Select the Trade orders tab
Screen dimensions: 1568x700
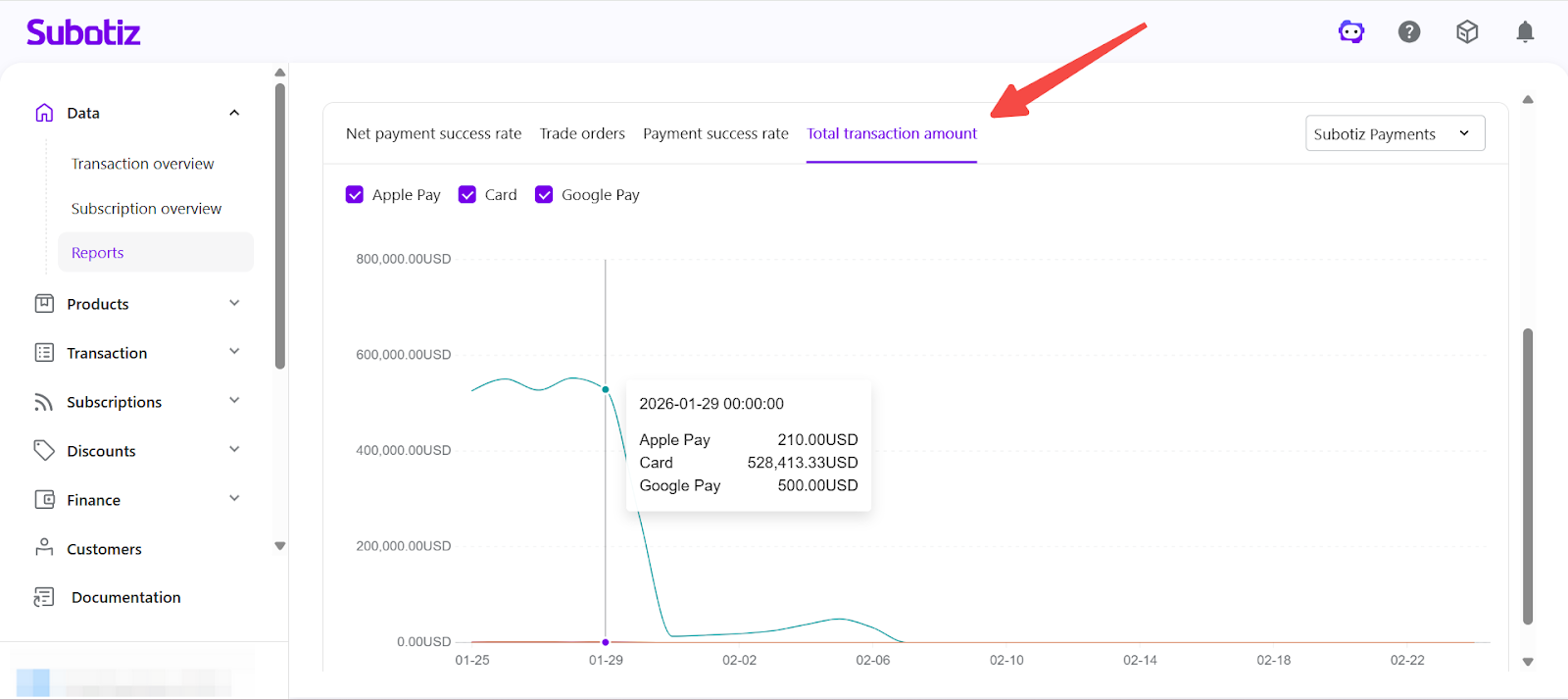click(582, 133)
